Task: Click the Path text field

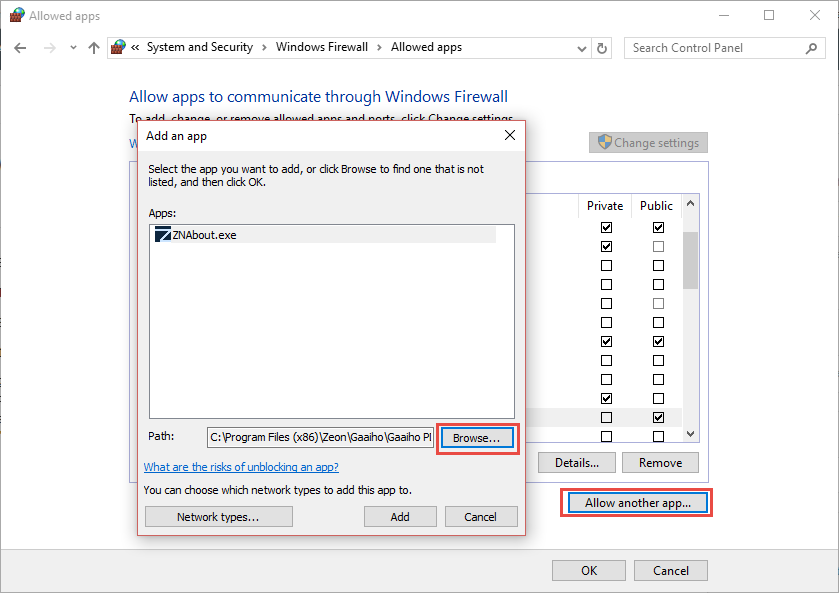Action: coord(320,437)
